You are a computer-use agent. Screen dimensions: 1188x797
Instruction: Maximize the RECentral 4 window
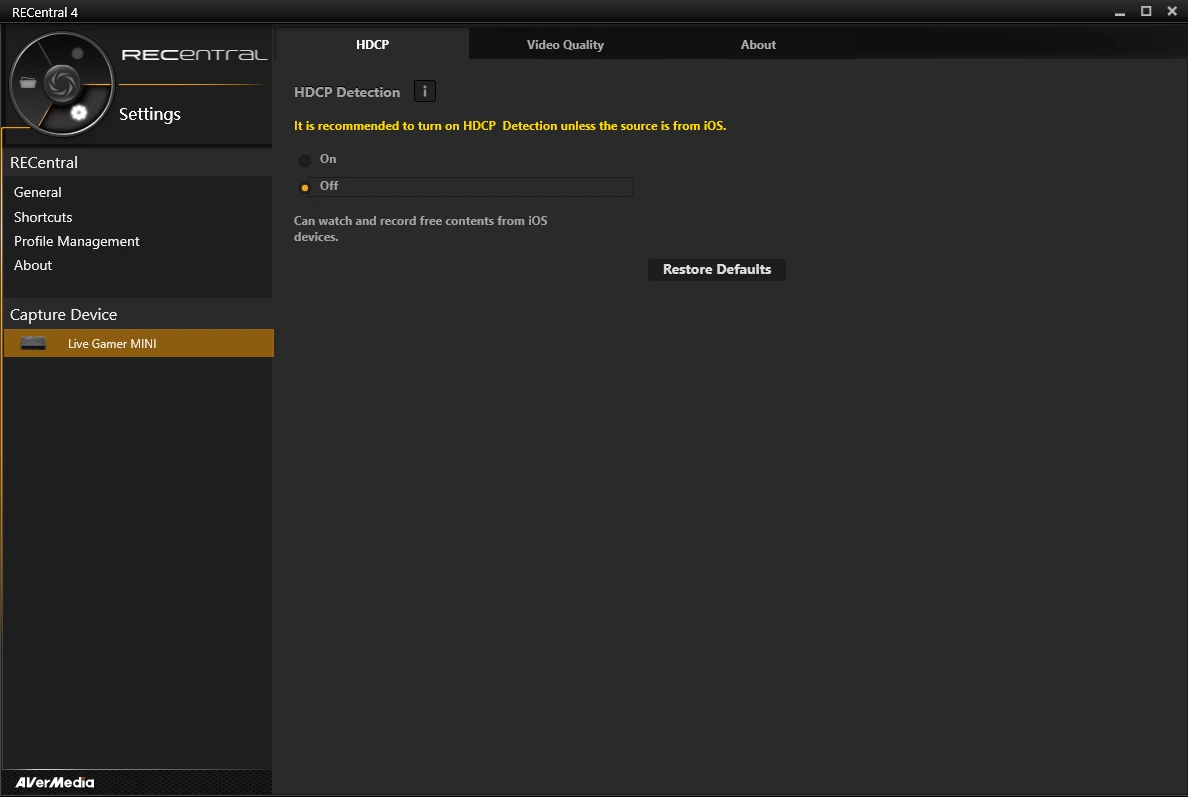[x=1146, y=11]
